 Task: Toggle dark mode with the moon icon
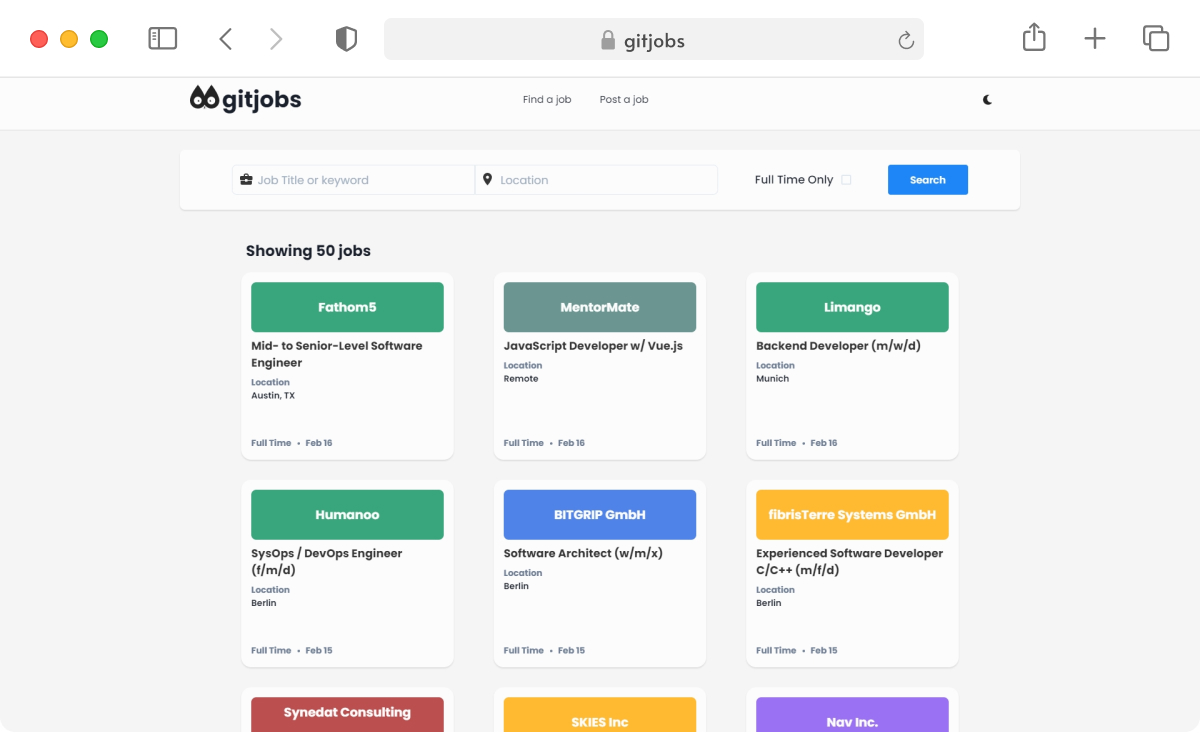pyautogui.click(x=988, y=100)
